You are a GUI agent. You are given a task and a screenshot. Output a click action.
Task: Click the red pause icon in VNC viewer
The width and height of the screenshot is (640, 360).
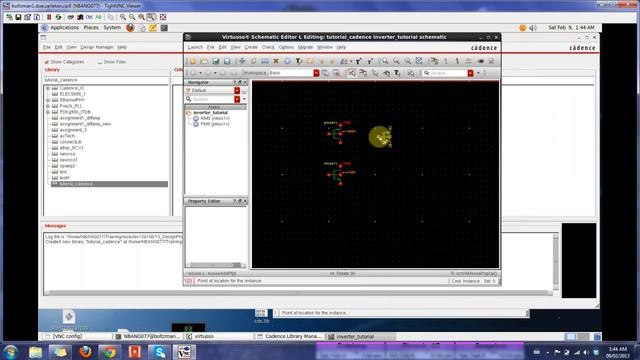coord(49,17)
